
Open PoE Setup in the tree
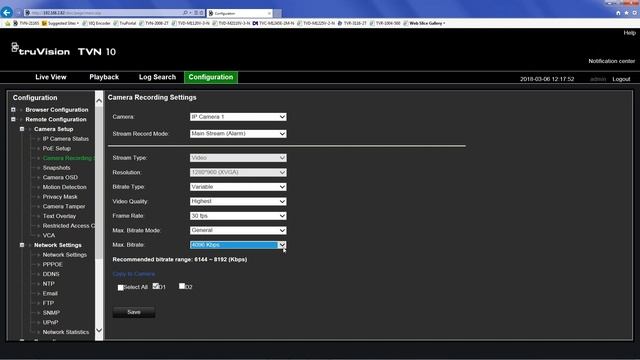tap(57, 149)
